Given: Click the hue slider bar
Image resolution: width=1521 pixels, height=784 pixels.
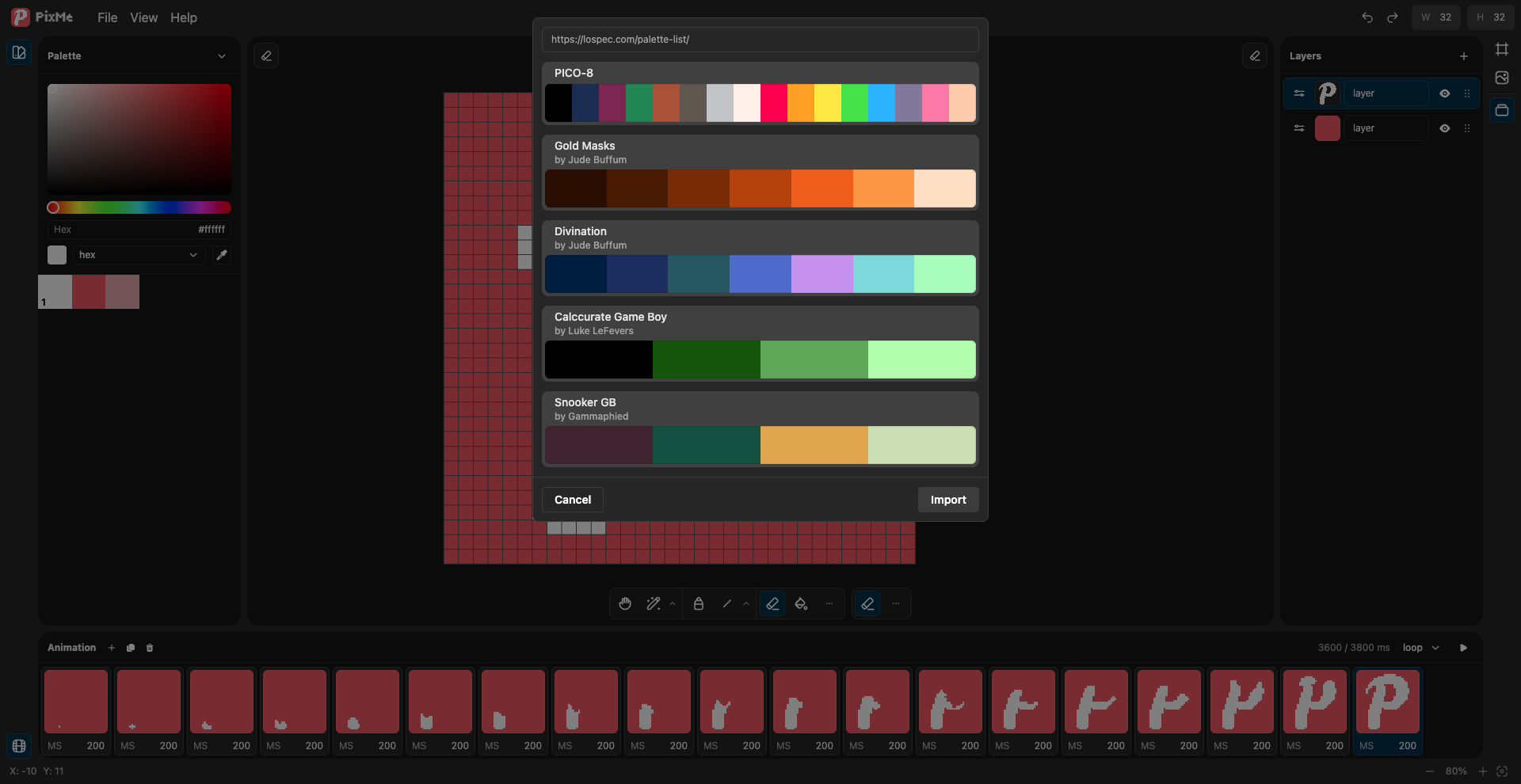Looking at the screenshot, I should coord(139,207).
